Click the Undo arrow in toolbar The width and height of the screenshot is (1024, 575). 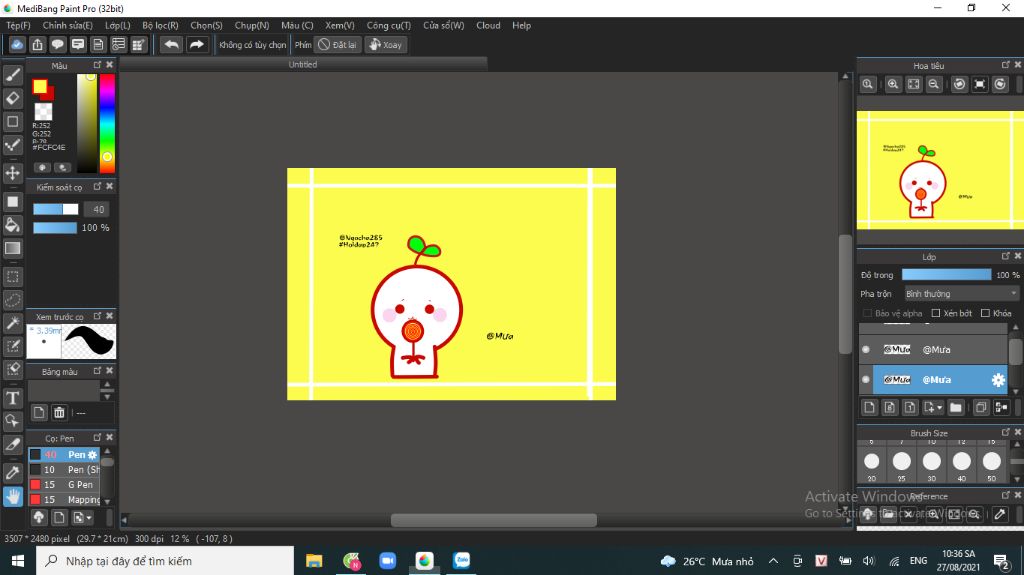click(x=172, y=44)
